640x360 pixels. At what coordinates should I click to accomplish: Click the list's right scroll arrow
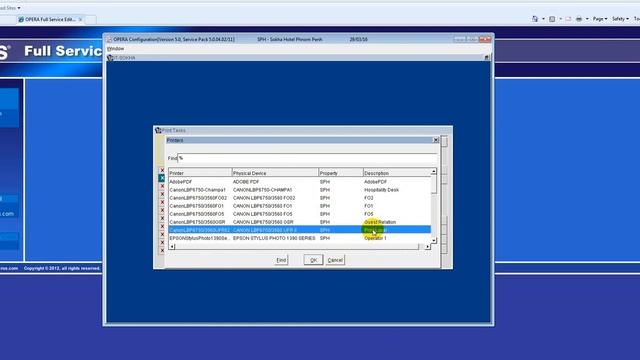427,247
